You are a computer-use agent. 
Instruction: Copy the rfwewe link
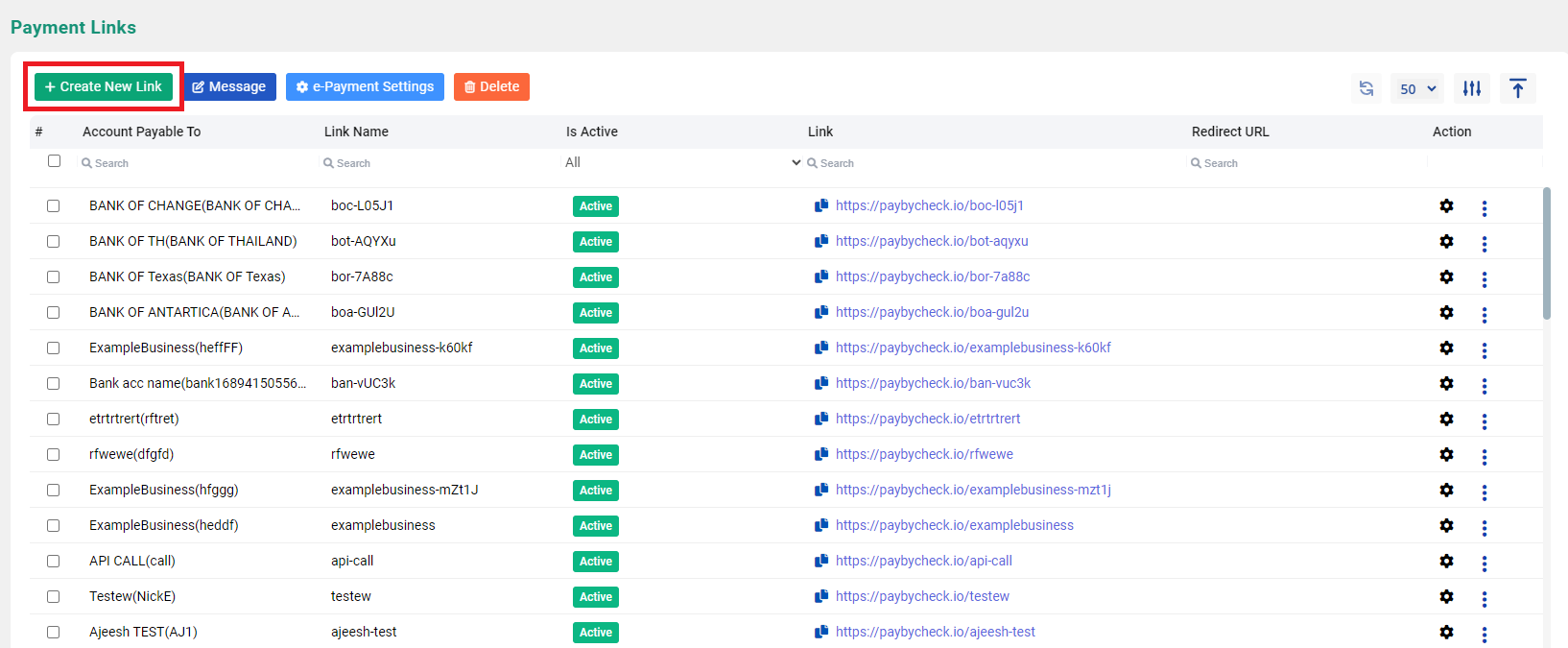point(821,454)
